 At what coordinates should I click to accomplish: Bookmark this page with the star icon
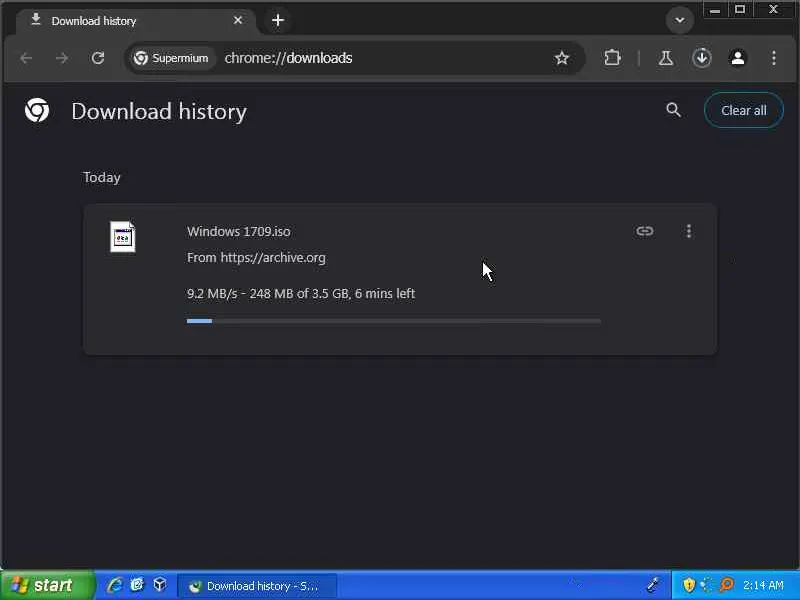pos(562,58)
